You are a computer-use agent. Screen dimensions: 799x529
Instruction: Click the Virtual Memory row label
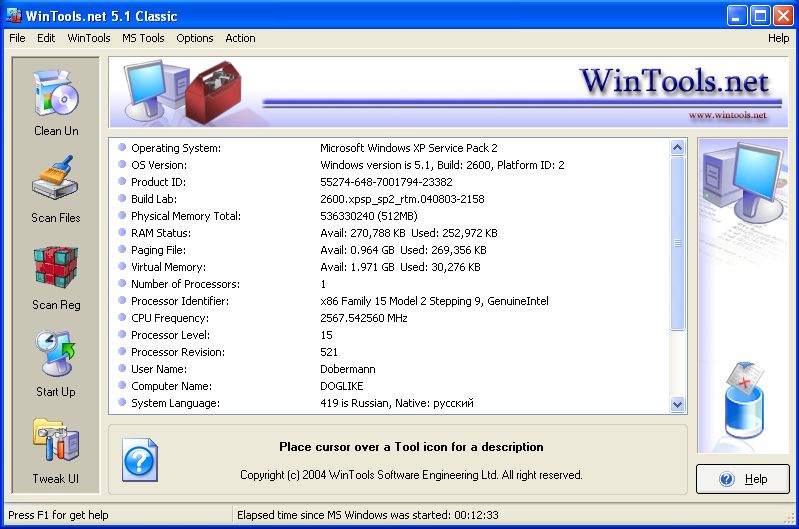[x=168, y=267]
